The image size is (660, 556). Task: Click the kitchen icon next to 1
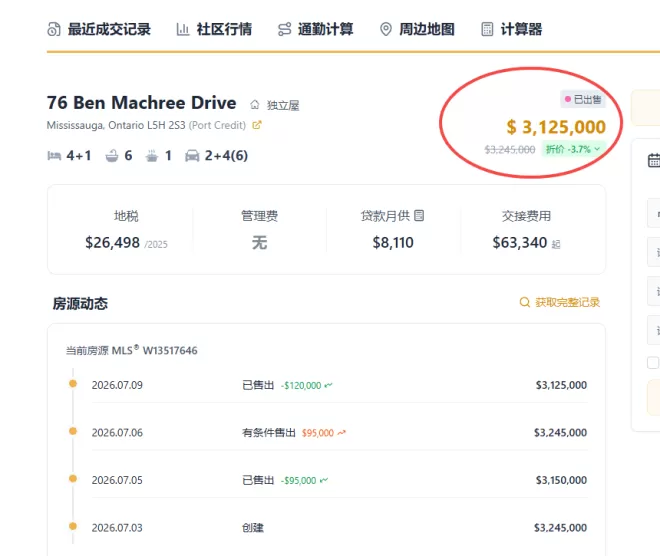tap(152, 156)
